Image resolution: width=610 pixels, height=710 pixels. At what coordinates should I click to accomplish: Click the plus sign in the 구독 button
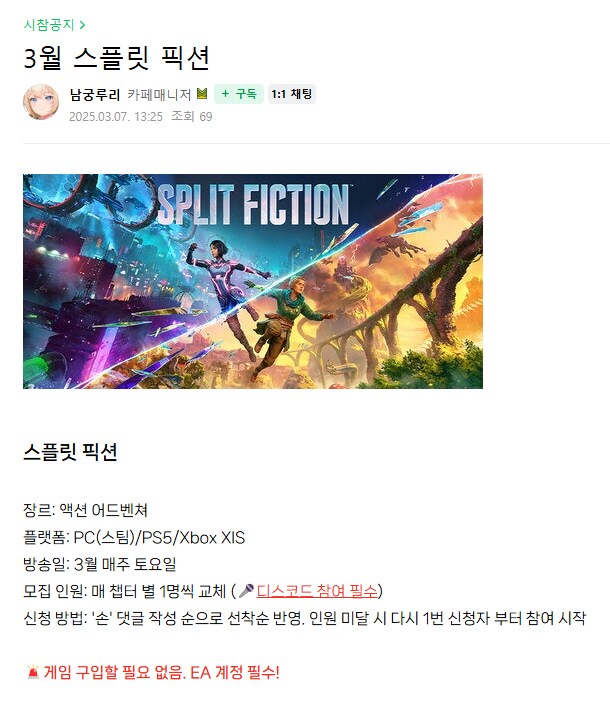[225, 94]
